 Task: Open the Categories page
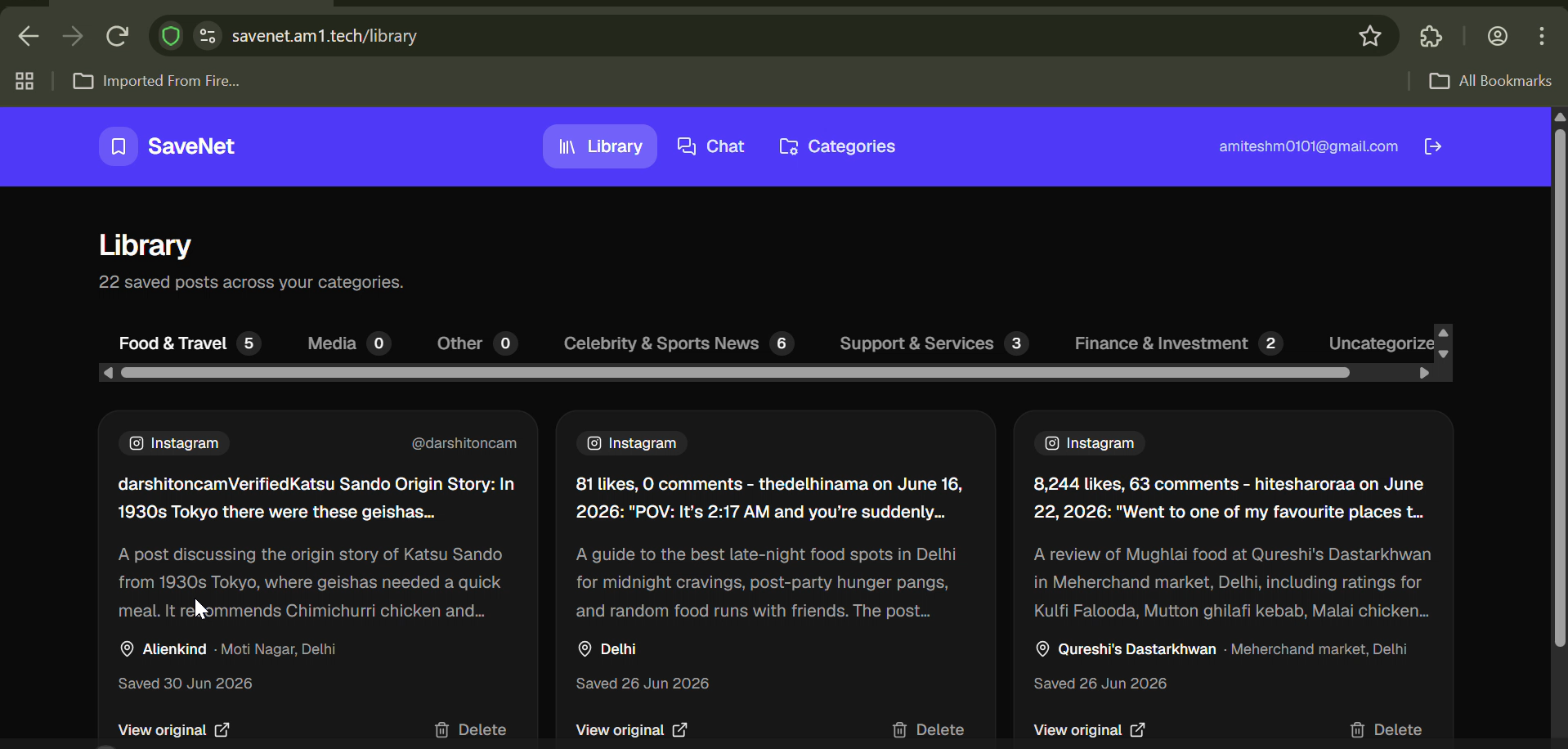point(837,146)
